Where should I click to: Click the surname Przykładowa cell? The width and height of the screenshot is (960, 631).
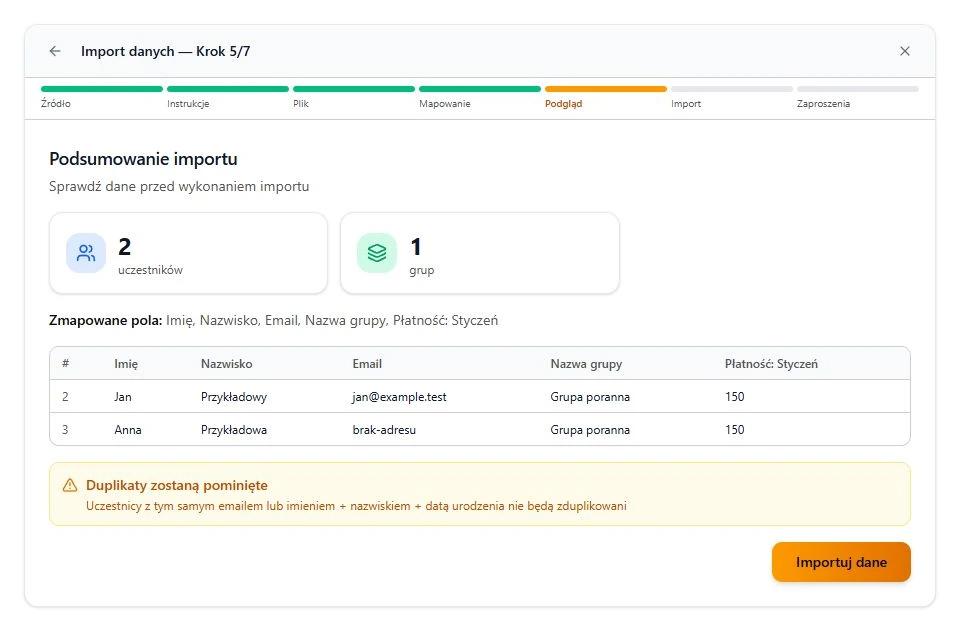pyautogui.click(x=234, y=430)
